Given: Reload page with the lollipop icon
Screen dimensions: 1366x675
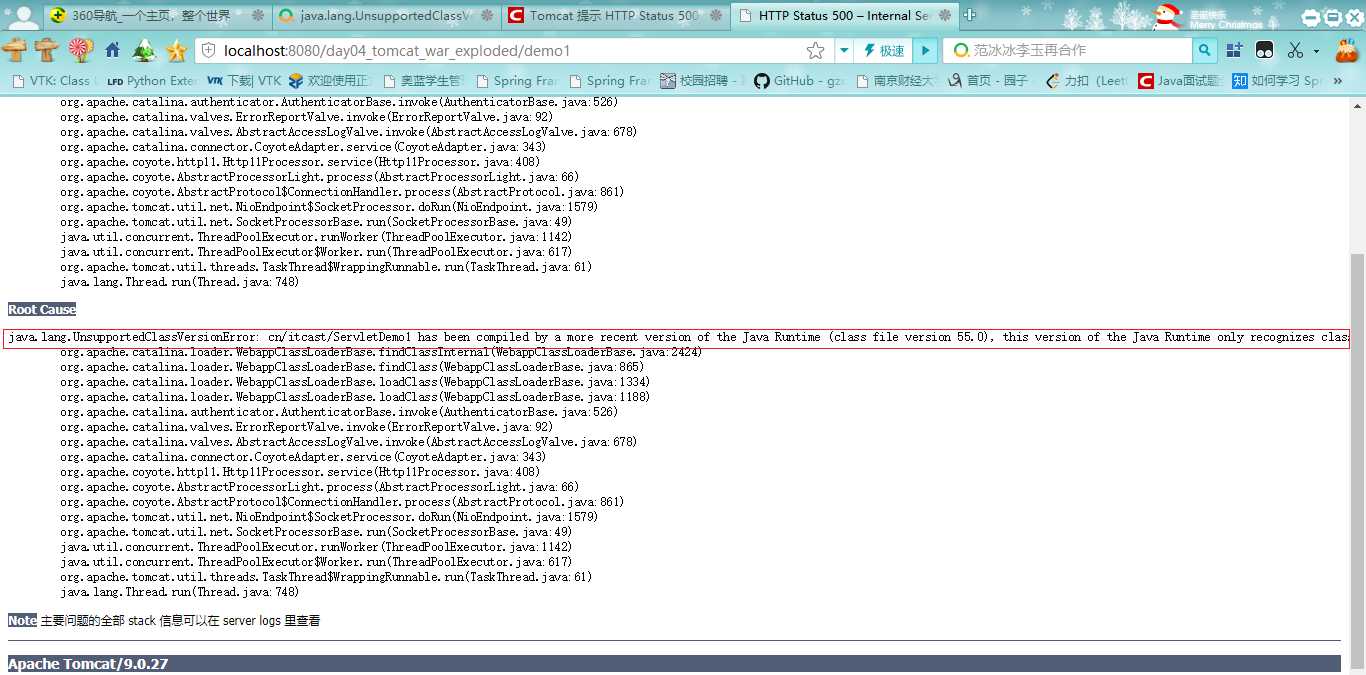Looking at the screenshot, I should (79, 50).
